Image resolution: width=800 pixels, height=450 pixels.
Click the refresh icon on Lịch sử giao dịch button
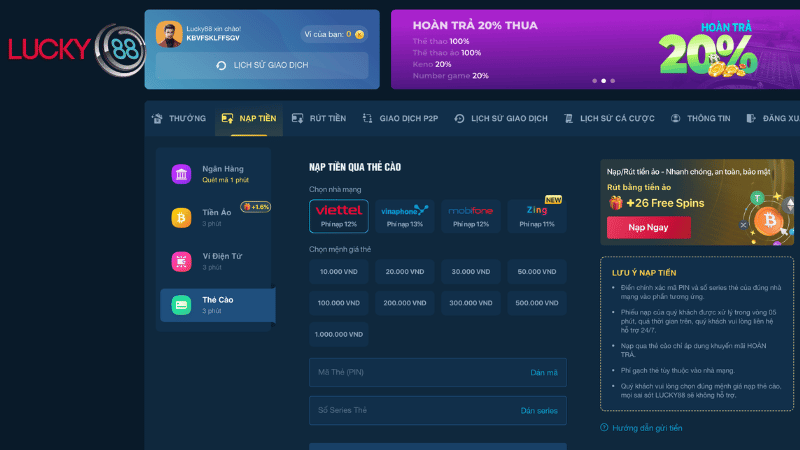(221, 65)
